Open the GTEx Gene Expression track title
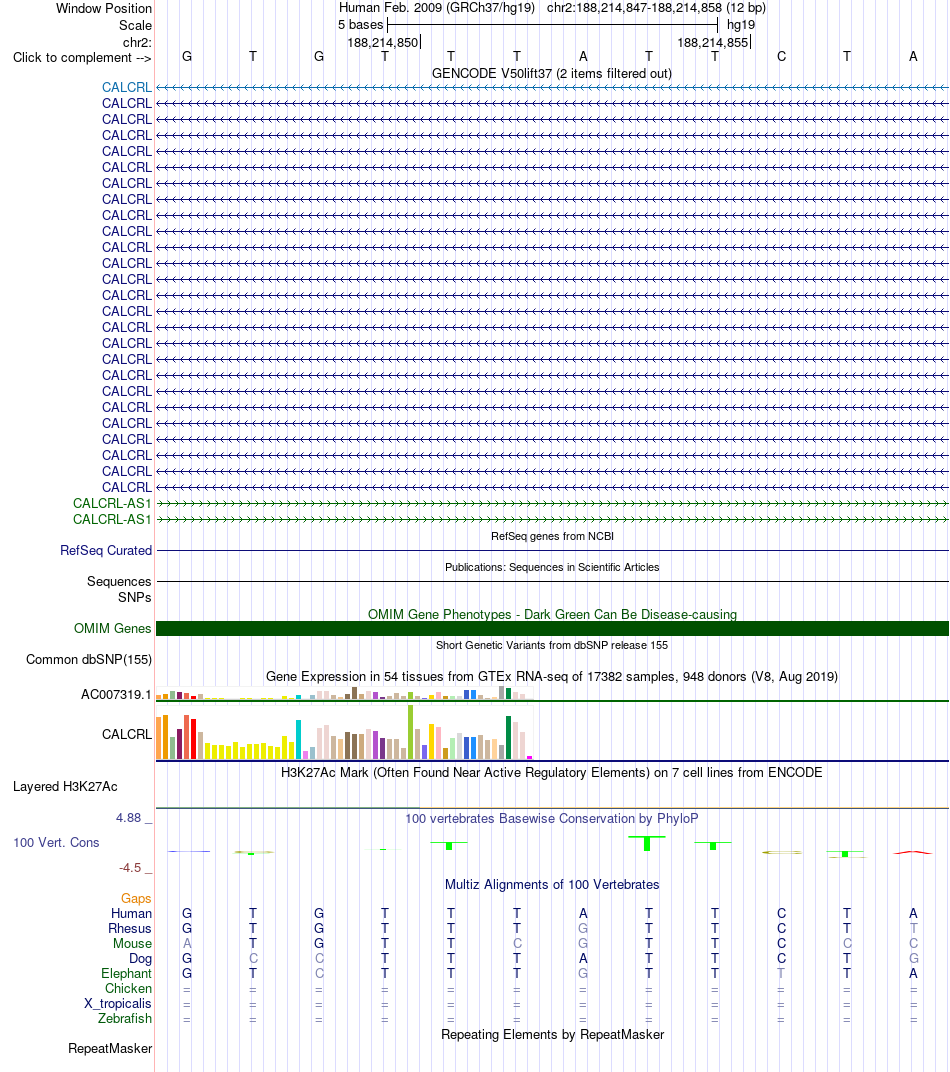This screenshot has width=950, height=1072. click(x=552, y=676)
